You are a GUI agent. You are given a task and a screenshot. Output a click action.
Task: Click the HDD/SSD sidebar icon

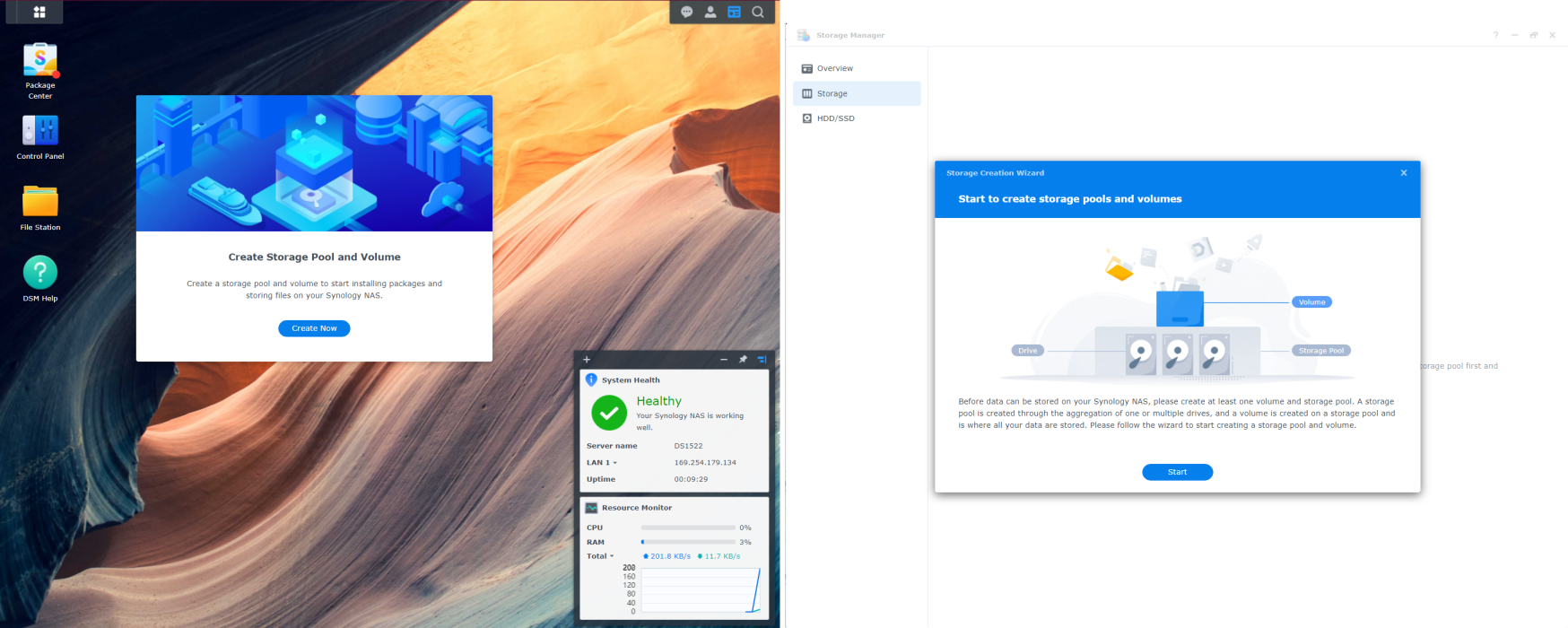(x=806, y=118)
